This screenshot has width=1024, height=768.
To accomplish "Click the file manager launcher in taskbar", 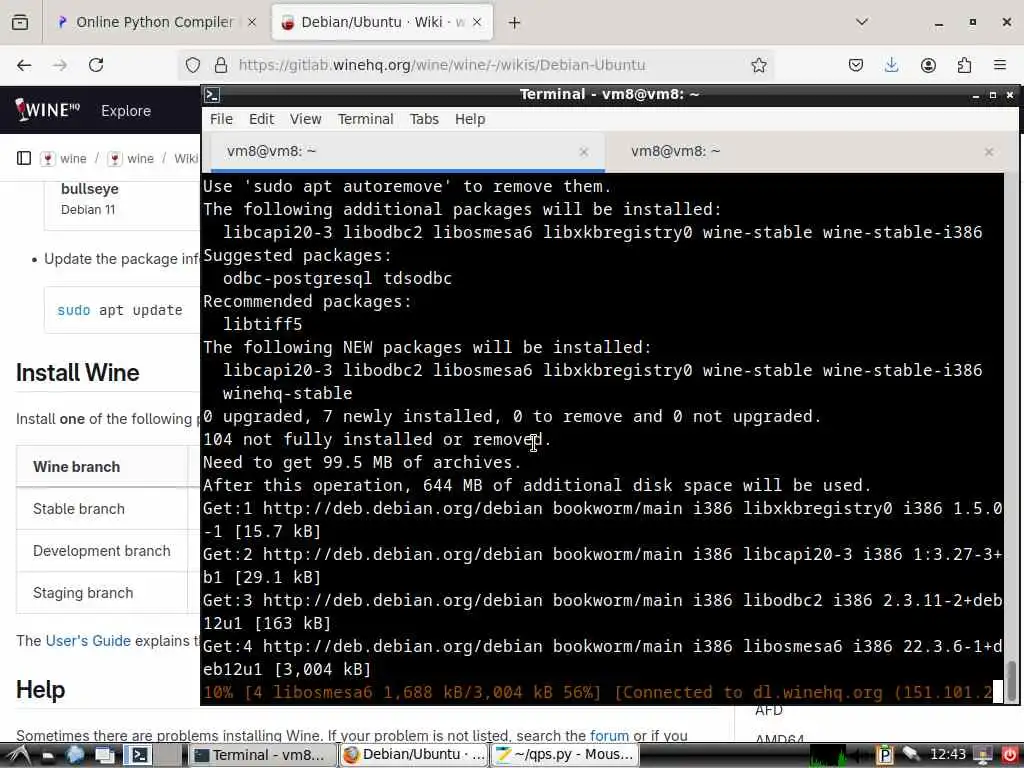I will pyautogui.click(x=48, y=756).
